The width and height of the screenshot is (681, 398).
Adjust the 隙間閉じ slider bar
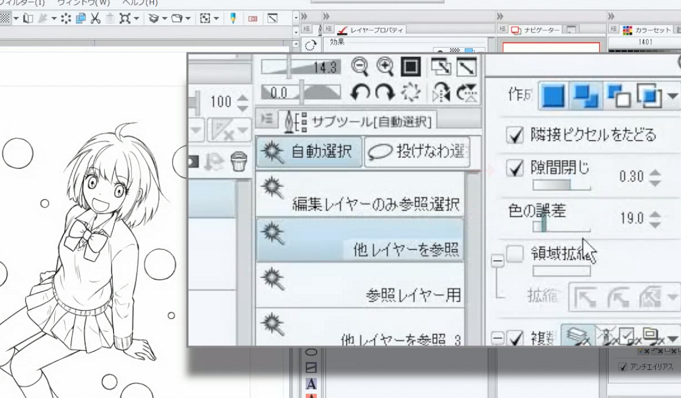click(562, 185)
